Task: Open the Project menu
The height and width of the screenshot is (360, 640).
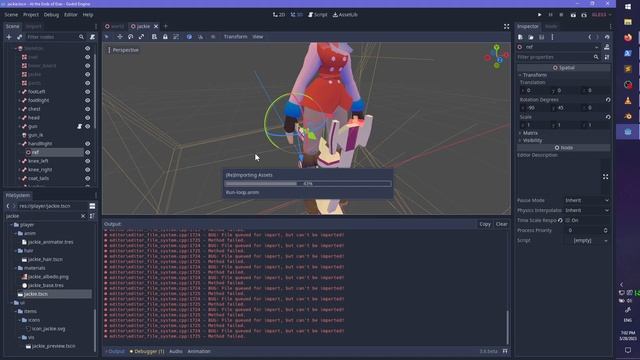Action: point(31,15)
